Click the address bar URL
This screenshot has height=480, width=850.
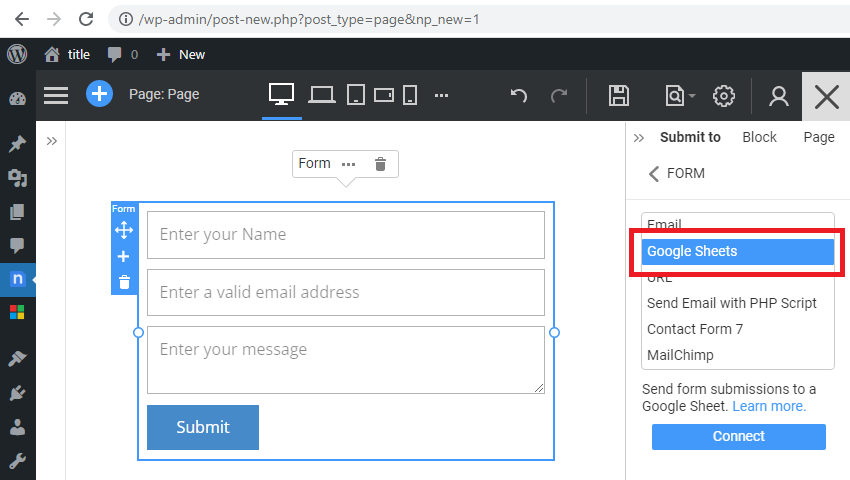click(309, 20)
